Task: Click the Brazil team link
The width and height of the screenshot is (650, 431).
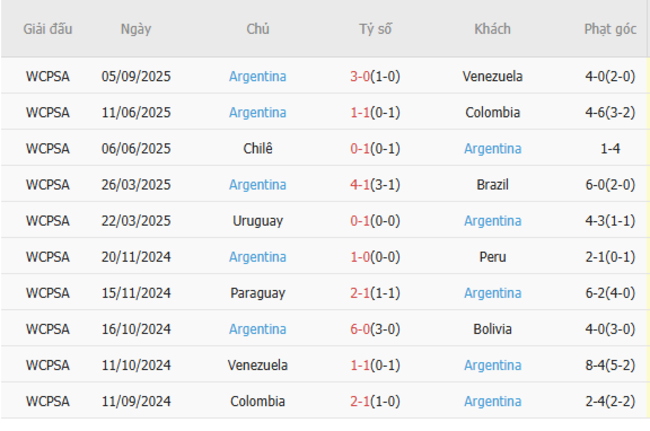Action: click(x=492, y=185)
